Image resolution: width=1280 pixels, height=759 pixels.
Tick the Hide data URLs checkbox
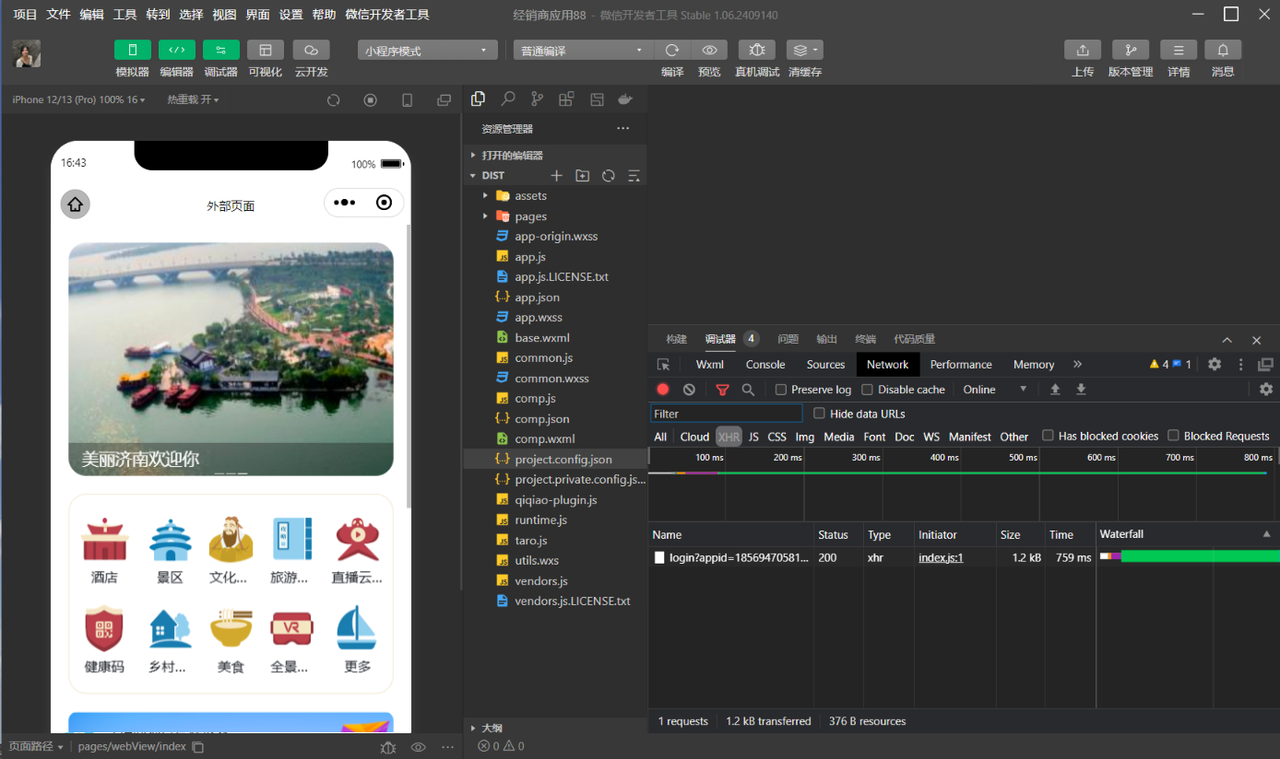pos(819,414)
